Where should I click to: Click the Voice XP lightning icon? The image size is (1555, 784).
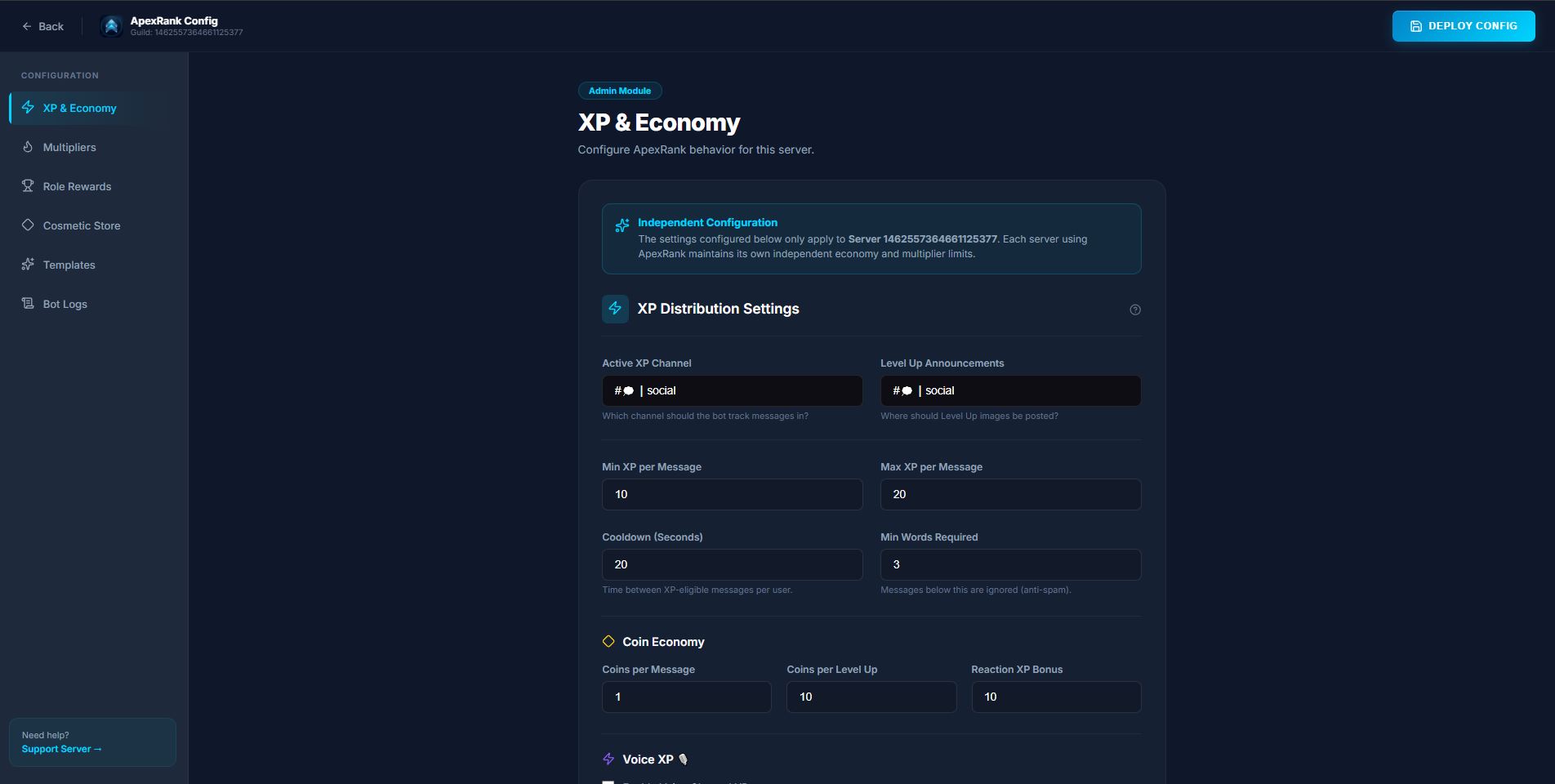608,759
